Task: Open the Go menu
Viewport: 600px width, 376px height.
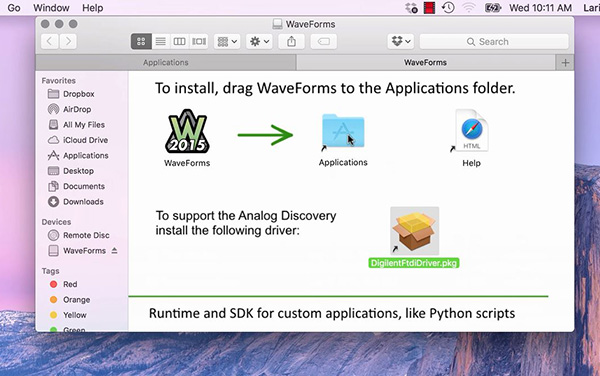Action: pyautogui.click(x=14, y=8)
